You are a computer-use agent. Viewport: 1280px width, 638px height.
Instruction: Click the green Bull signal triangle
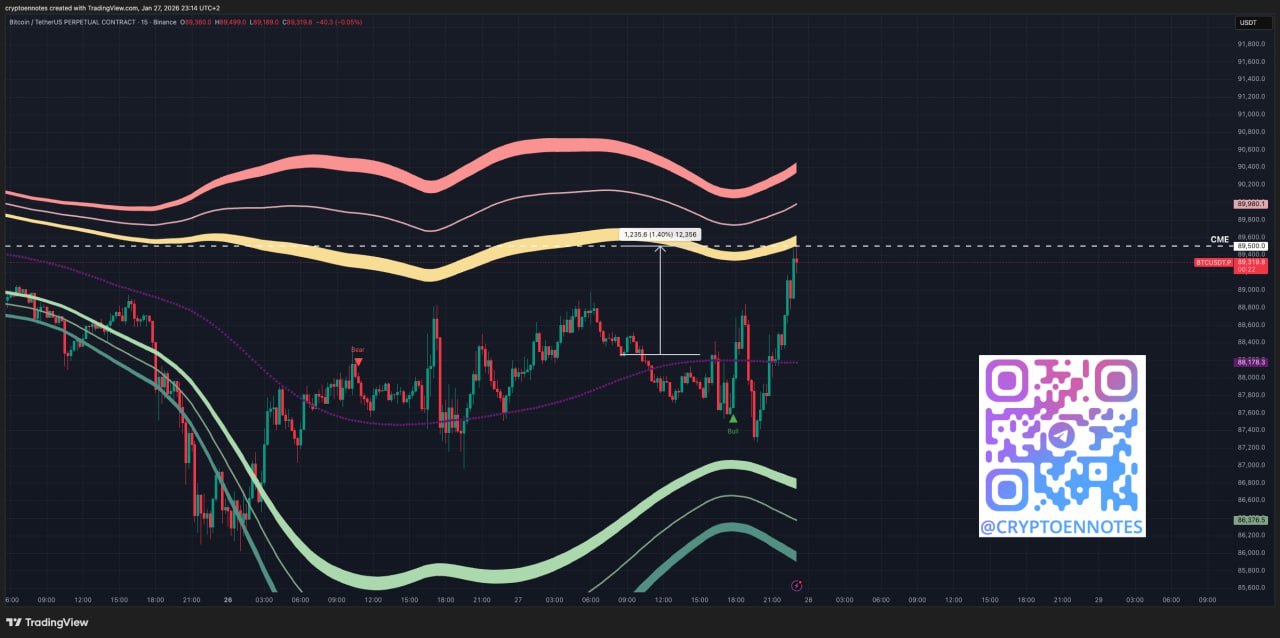[732, 419]
